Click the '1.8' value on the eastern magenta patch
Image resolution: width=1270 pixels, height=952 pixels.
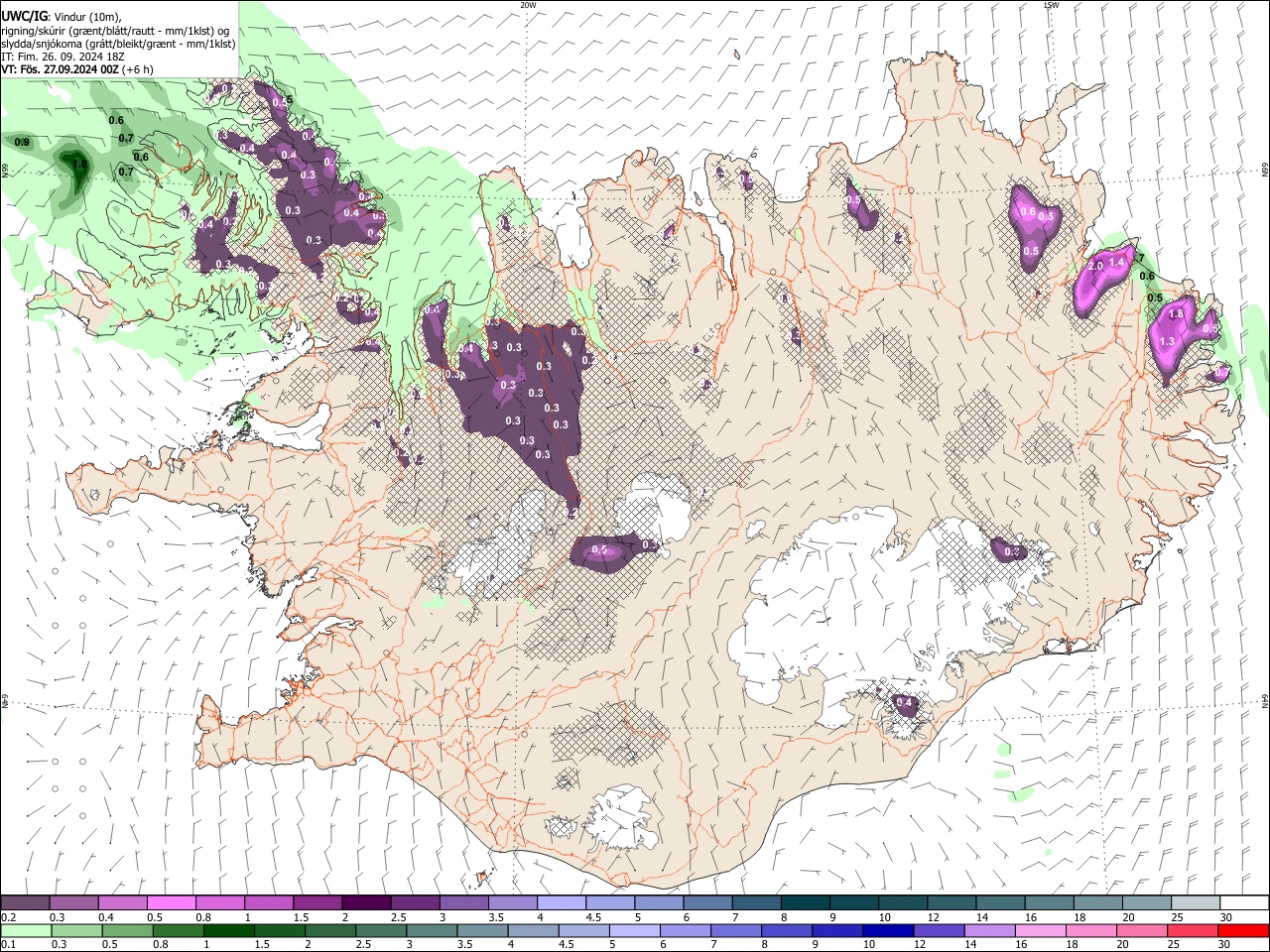pyautogui.click(x=1177, y=313)
